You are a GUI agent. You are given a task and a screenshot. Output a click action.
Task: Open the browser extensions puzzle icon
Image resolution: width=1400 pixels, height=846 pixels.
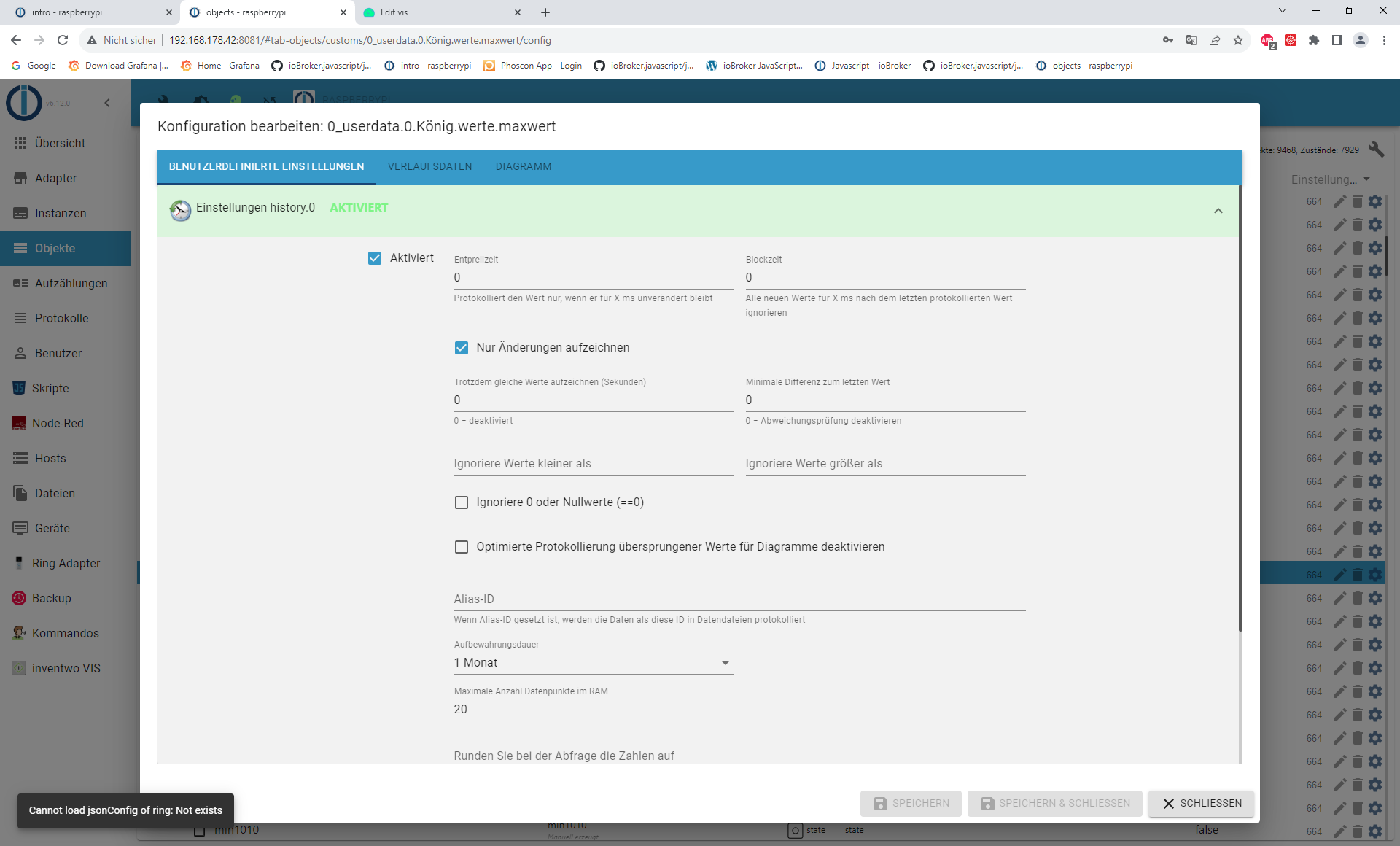1314,40
